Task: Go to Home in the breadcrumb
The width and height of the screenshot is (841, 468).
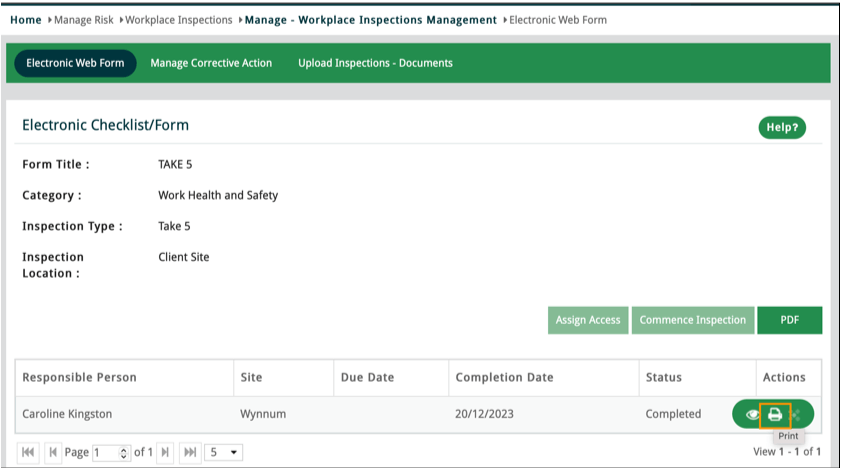Action: click(25, 20)
